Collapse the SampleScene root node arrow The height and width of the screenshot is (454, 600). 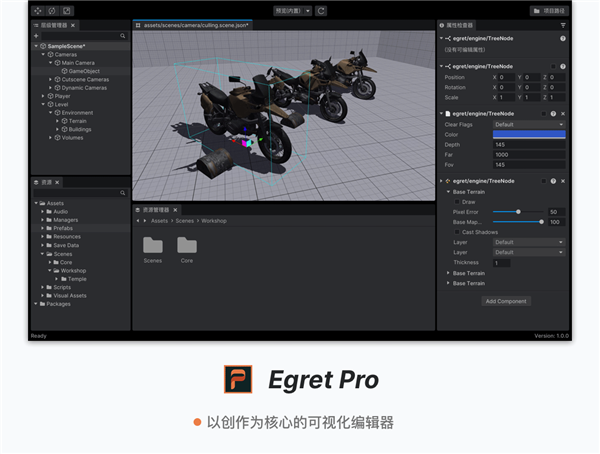[x=36, y=46]
